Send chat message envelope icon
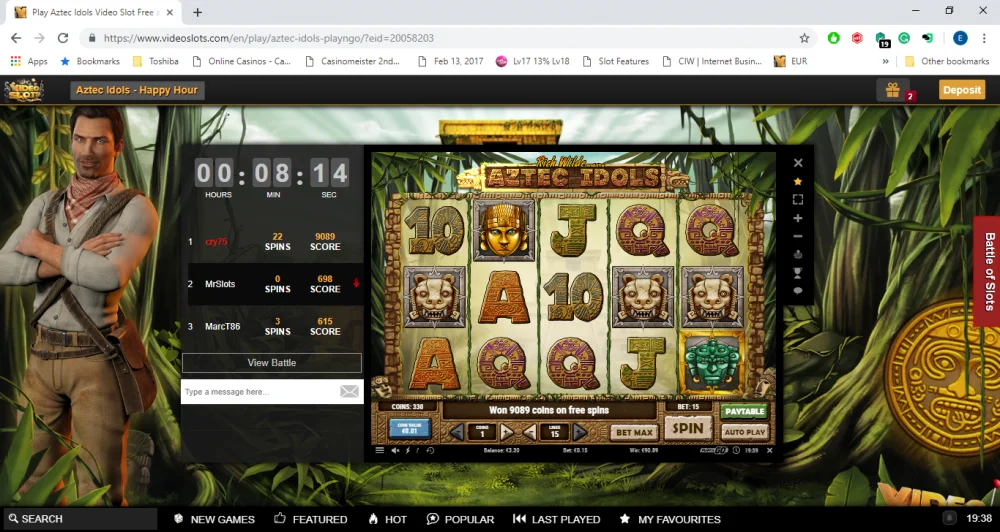This screenshot has width=1000, height=532. pos(349,392)
